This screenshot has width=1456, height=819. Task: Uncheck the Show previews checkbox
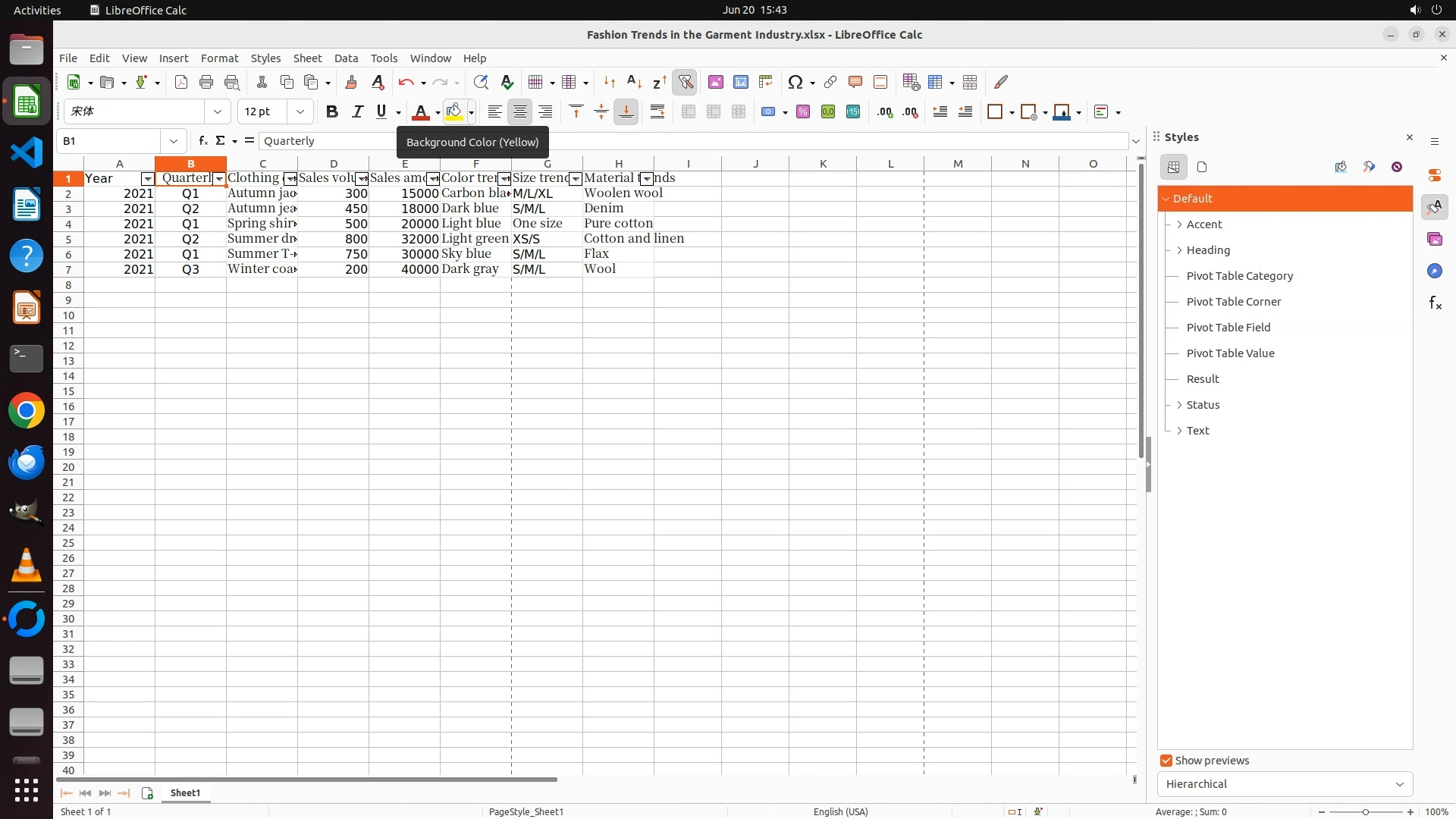(x=1166, y=761)
